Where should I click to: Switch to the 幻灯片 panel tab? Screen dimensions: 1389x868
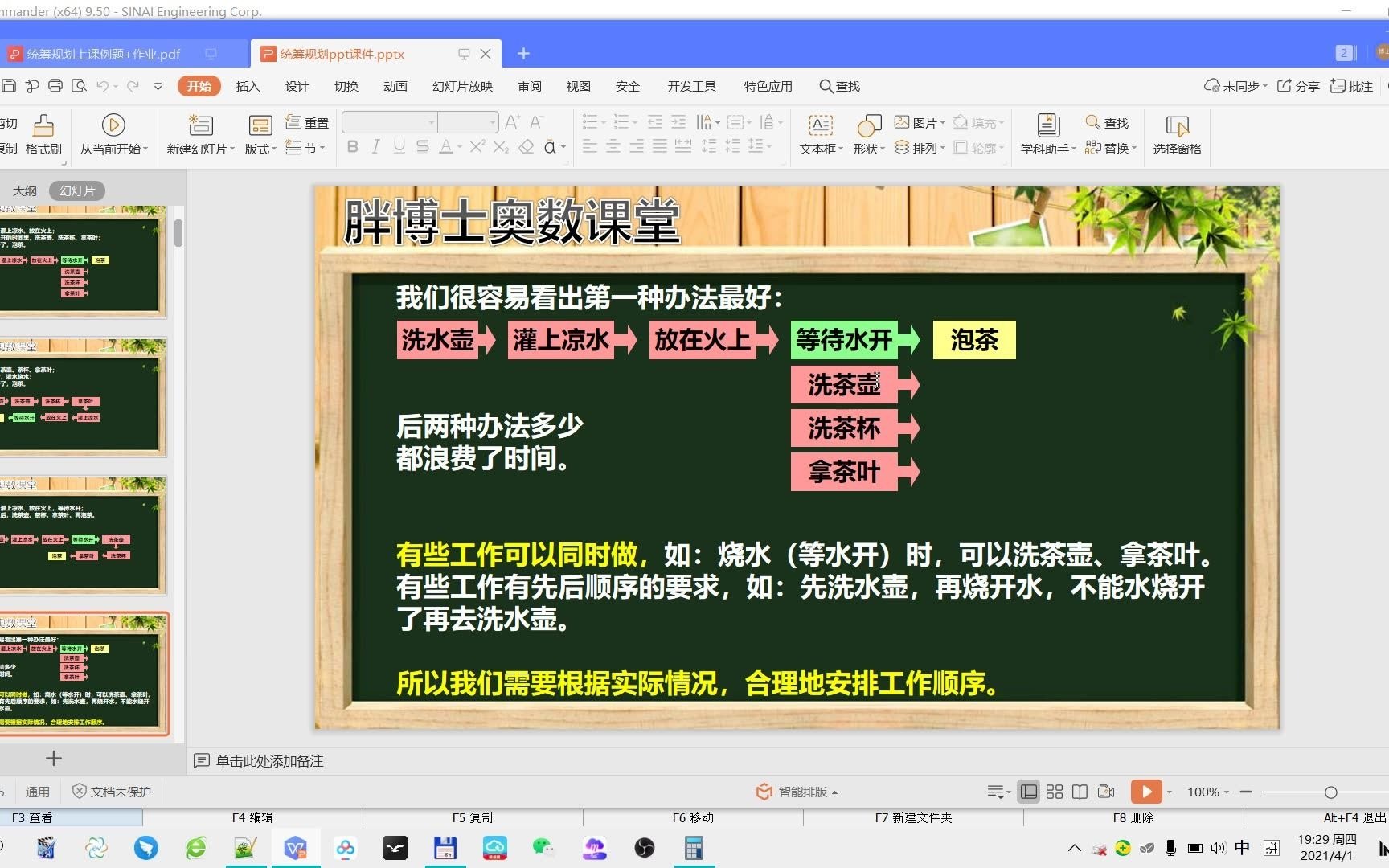[76, 190]
